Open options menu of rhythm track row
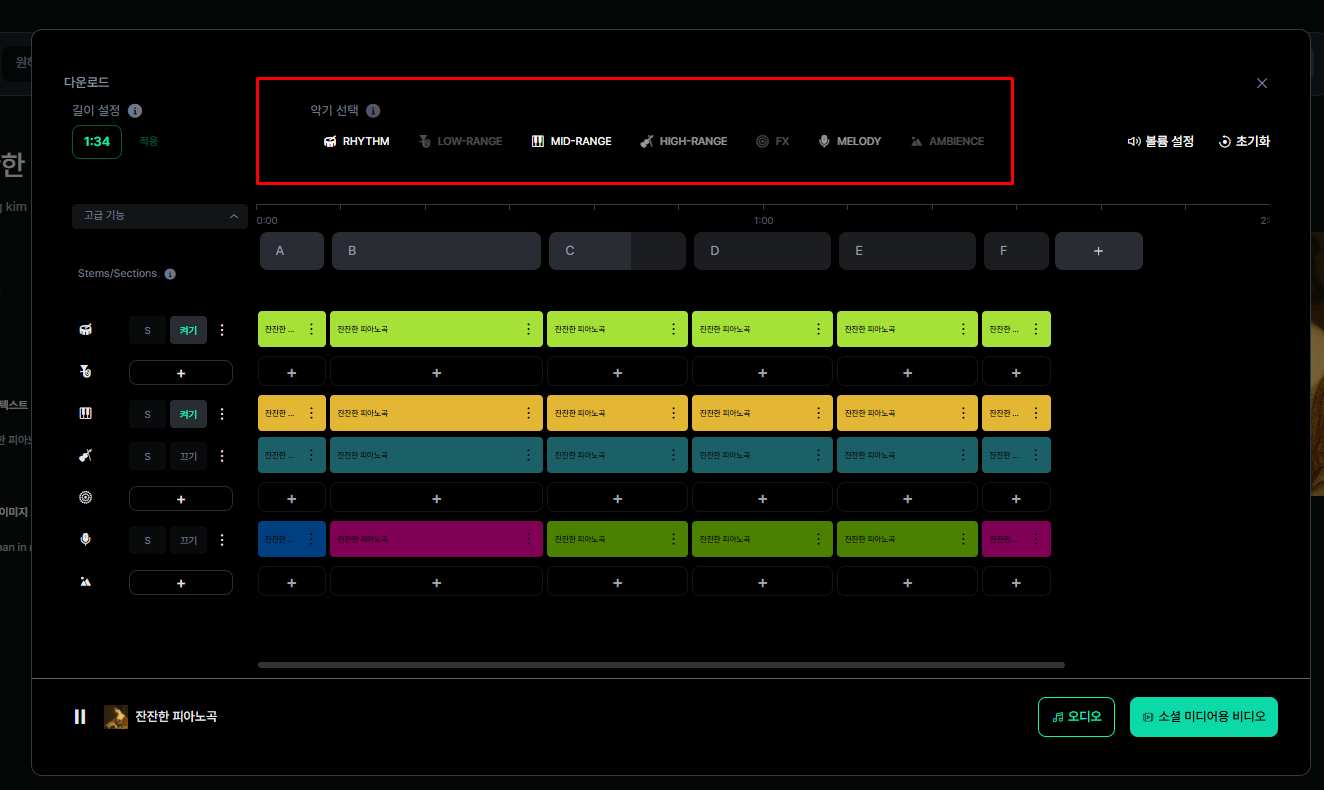Image resolution: width=1324 pixels, height=790 pixels. click(x=222, y=330)
